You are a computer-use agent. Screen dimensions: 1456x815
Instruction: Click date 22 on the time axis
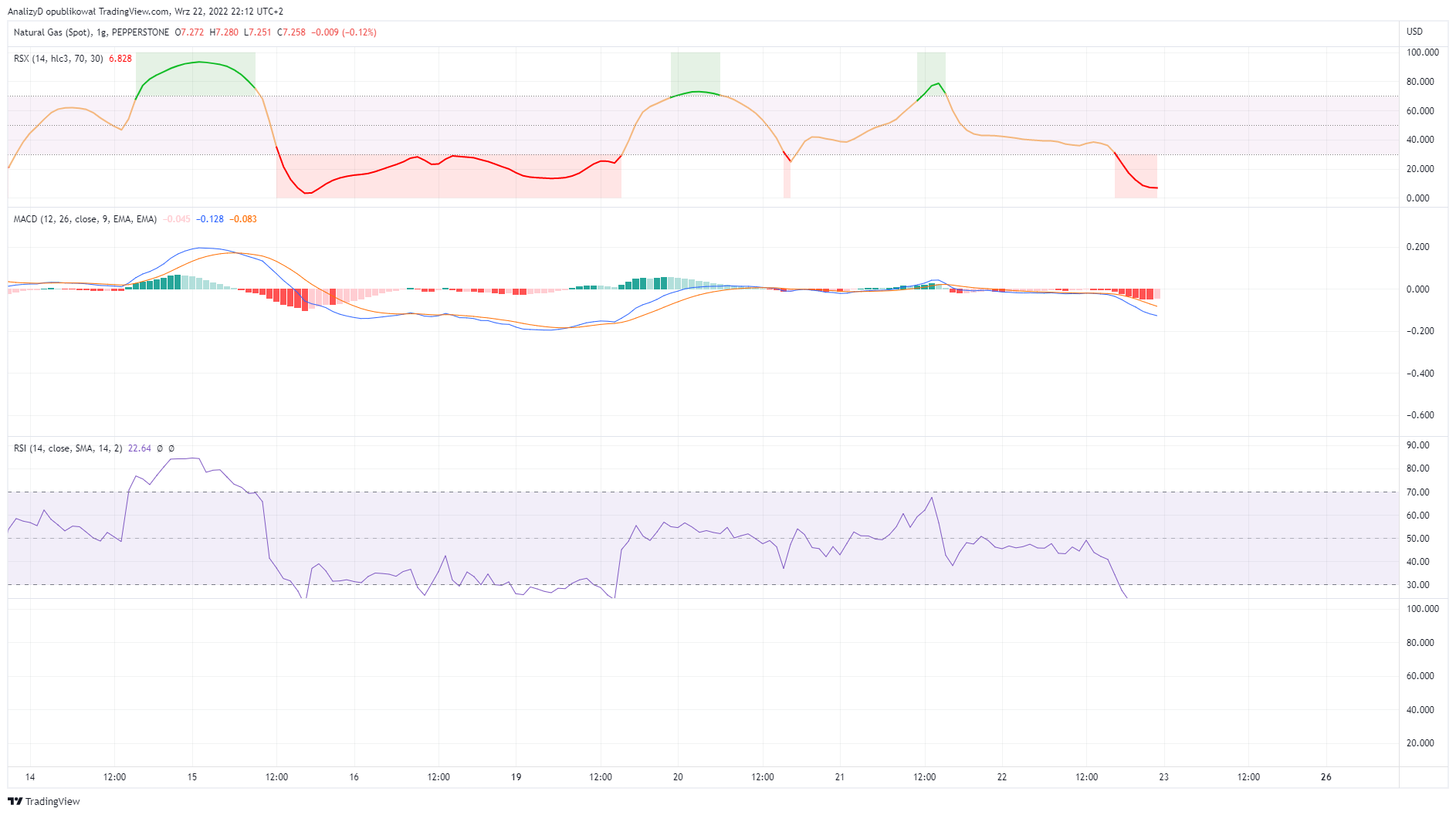click(1002, 777)
